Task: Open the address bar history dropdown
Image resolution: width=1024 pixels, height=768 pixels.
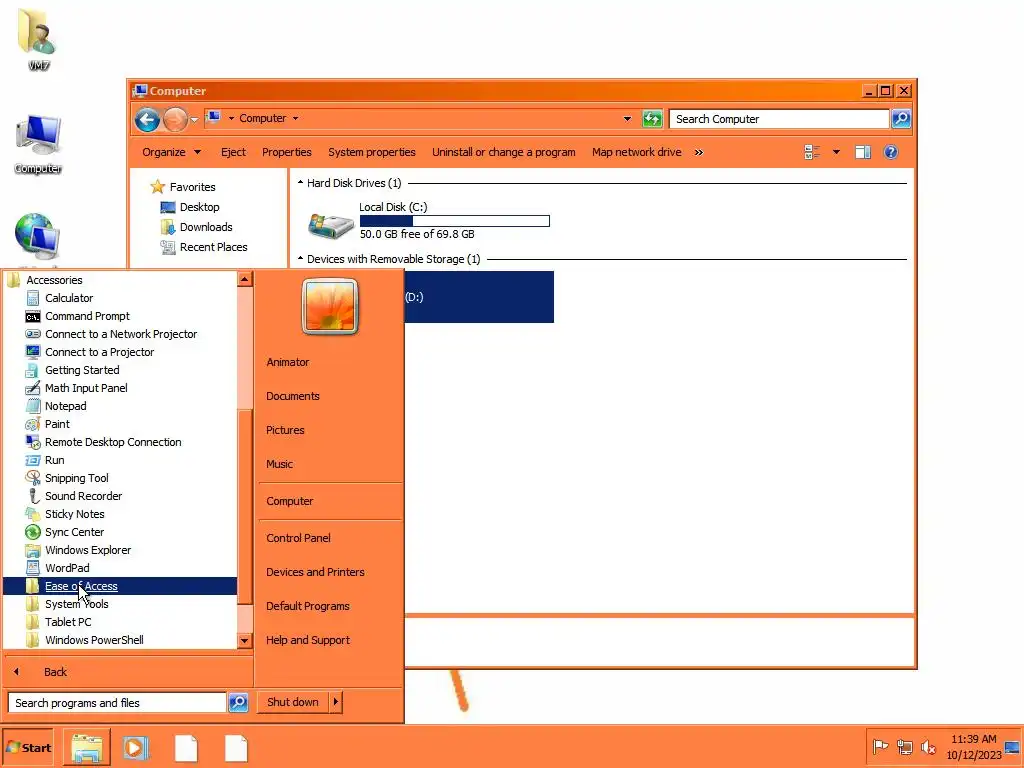Action: pyautogui.click(x=627, y=119)
